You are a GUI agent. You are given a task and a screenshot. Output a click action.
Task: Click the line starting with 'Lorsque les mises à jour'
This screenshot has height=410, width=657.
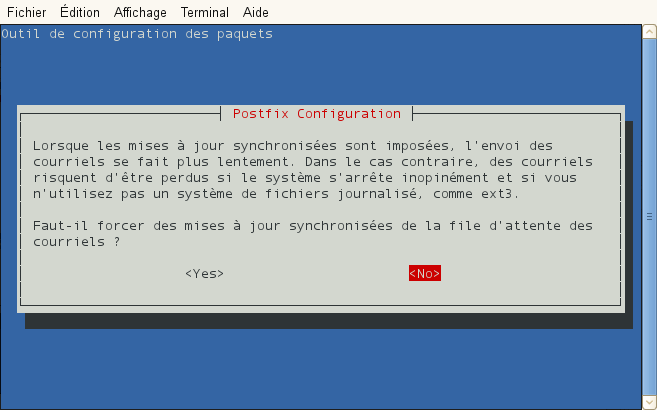point(293,146)
